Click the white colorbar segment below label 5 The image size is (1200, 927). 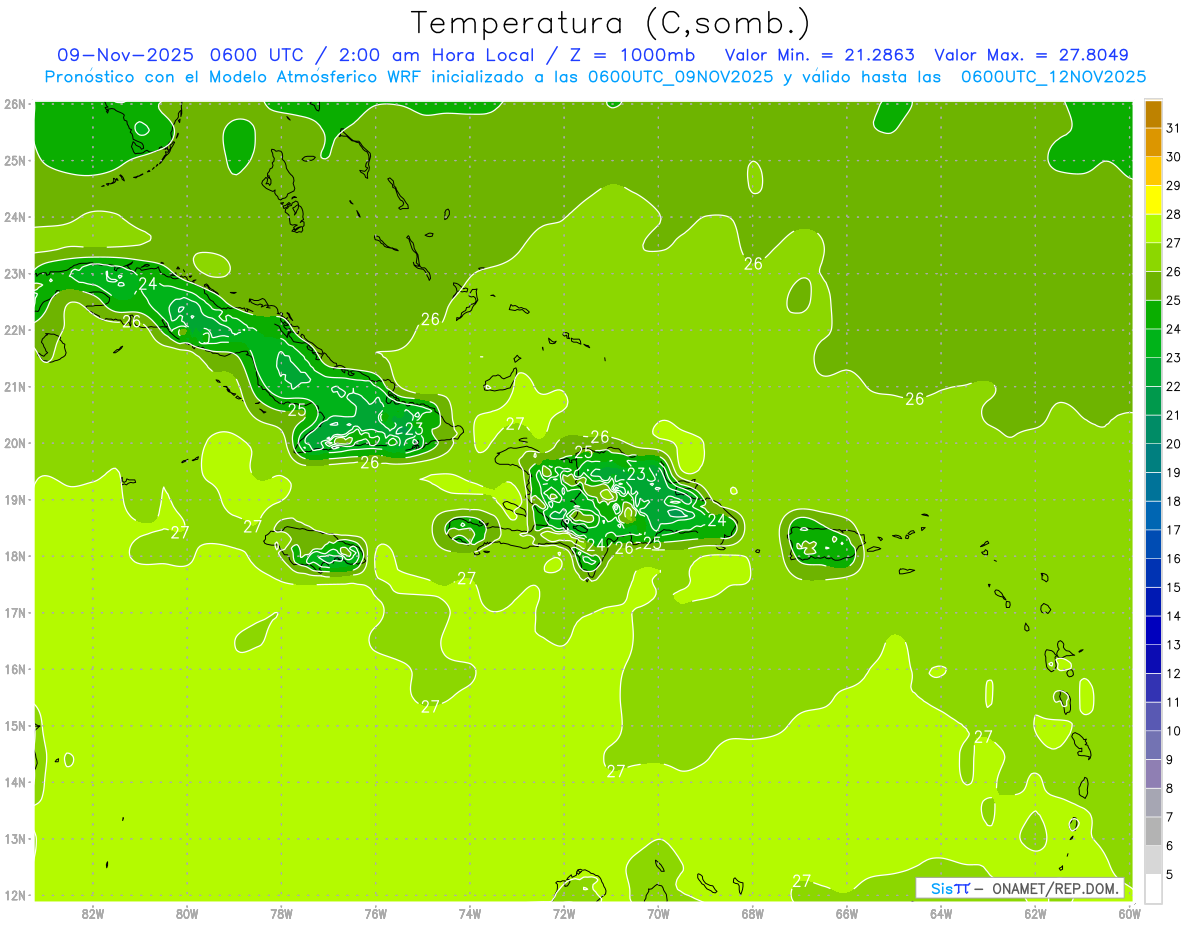[1153, 888]
